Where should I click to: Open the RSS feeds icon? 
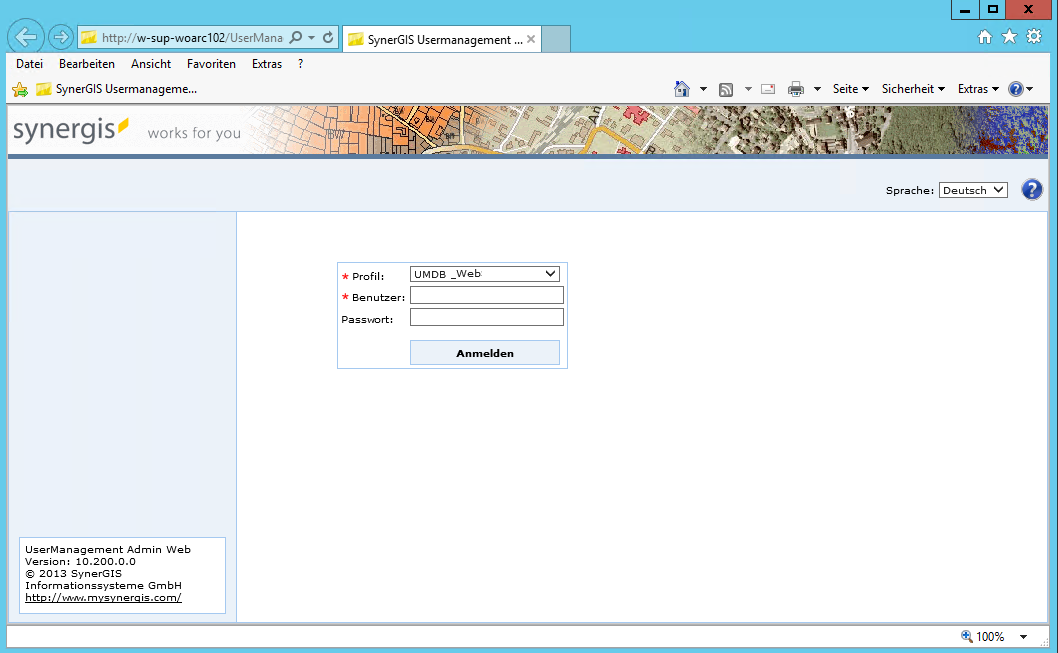click(x=726, y=88)
